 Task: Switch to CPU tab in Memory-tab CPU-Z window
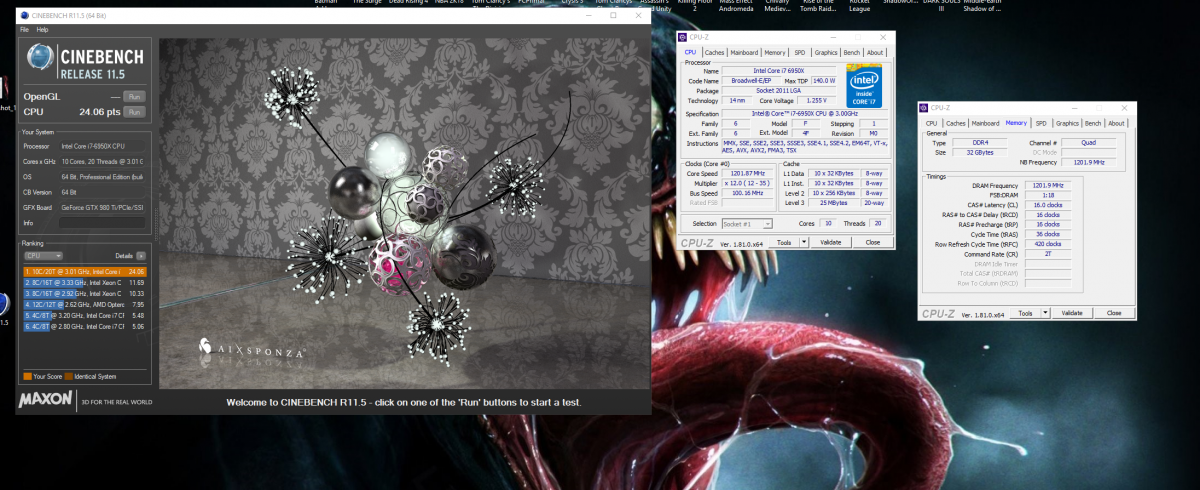[931, 123]
